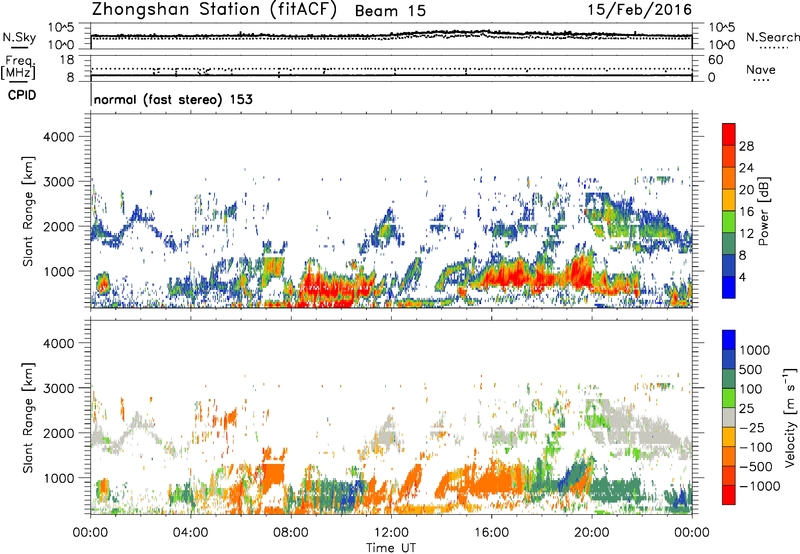Click the gray band of velocity colorbar
Viewport: 800px width, 554px height.
[x=729, y=417]
